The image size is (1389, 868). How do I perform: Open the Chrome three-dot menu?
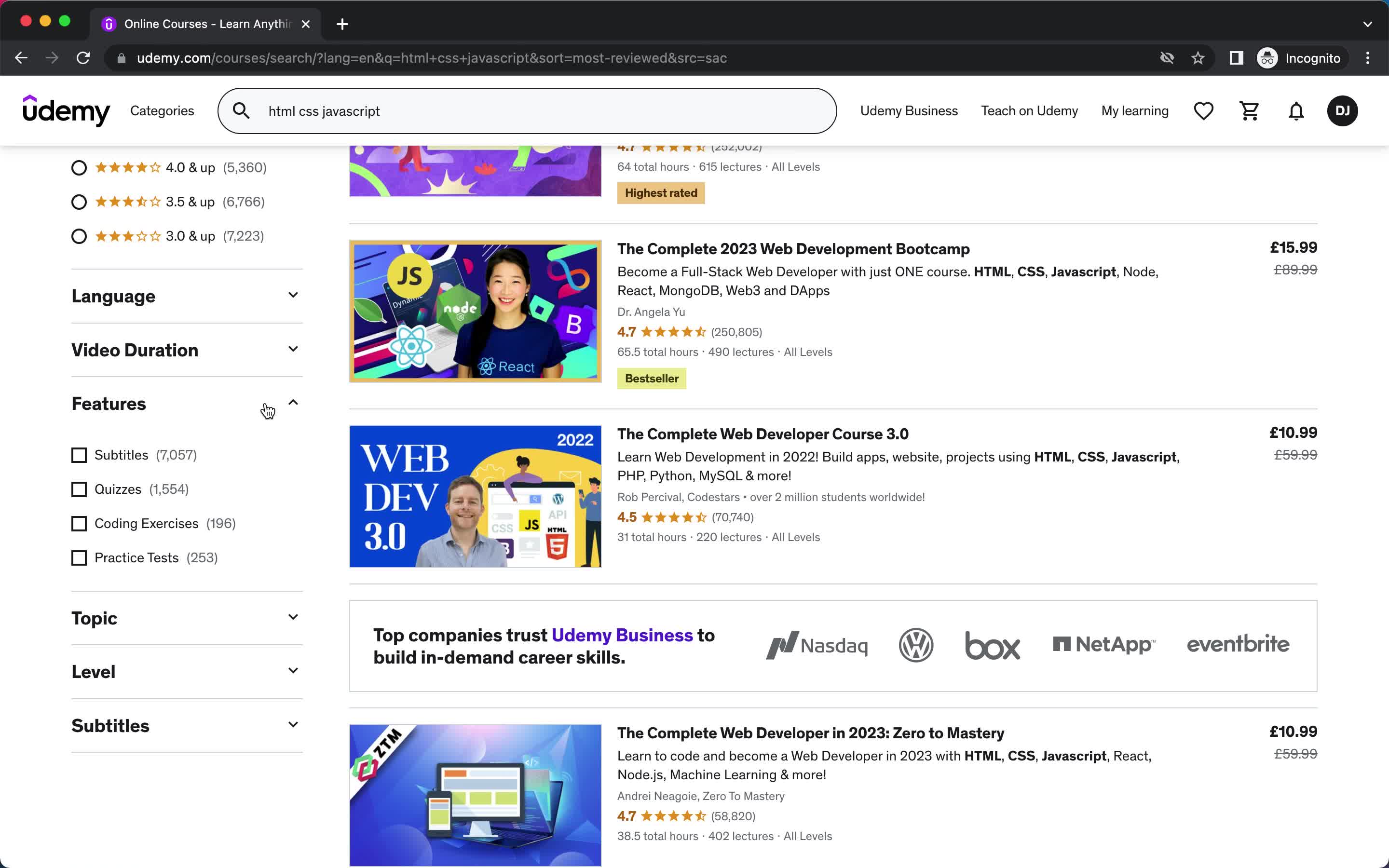tap(1368, 58)
